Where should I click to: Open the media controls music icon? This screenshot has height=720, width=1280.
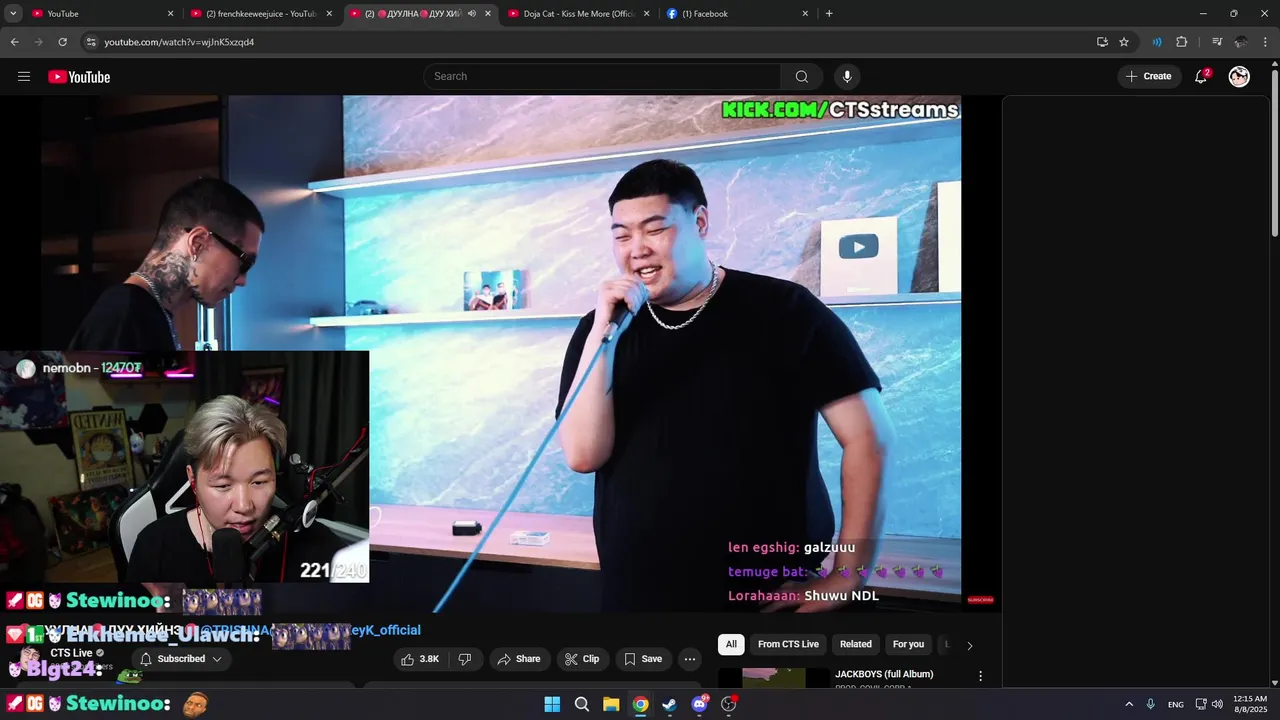pyautogui.click(x=1217, y=42)
